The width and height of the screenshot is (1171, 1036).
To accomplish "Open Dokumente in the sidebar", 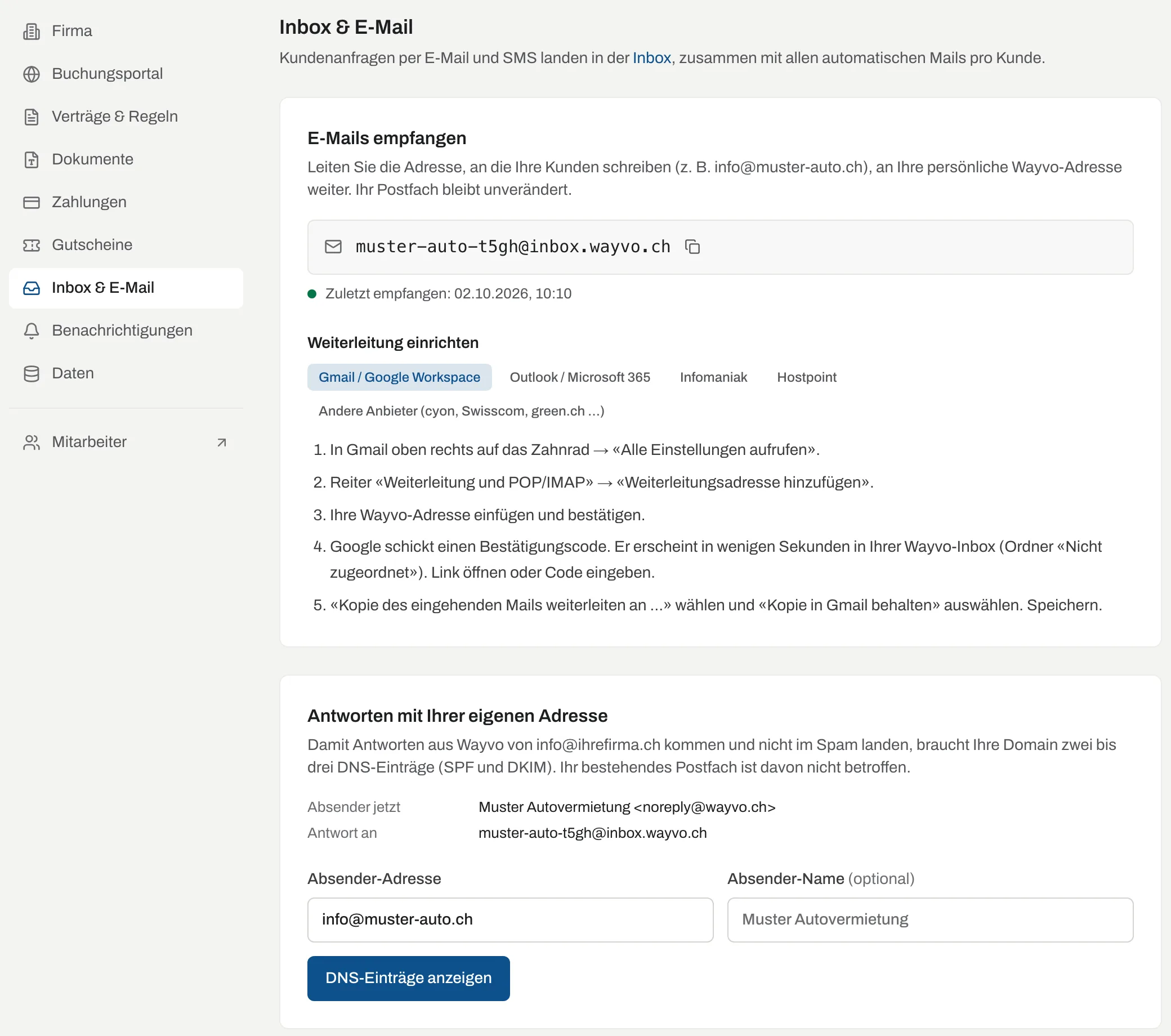I will click(x=126, y=159).
